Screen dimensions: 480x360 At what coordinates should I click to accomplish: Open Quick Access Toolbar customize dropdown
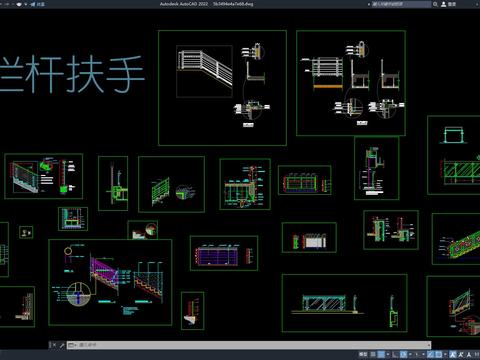point(26,4)
